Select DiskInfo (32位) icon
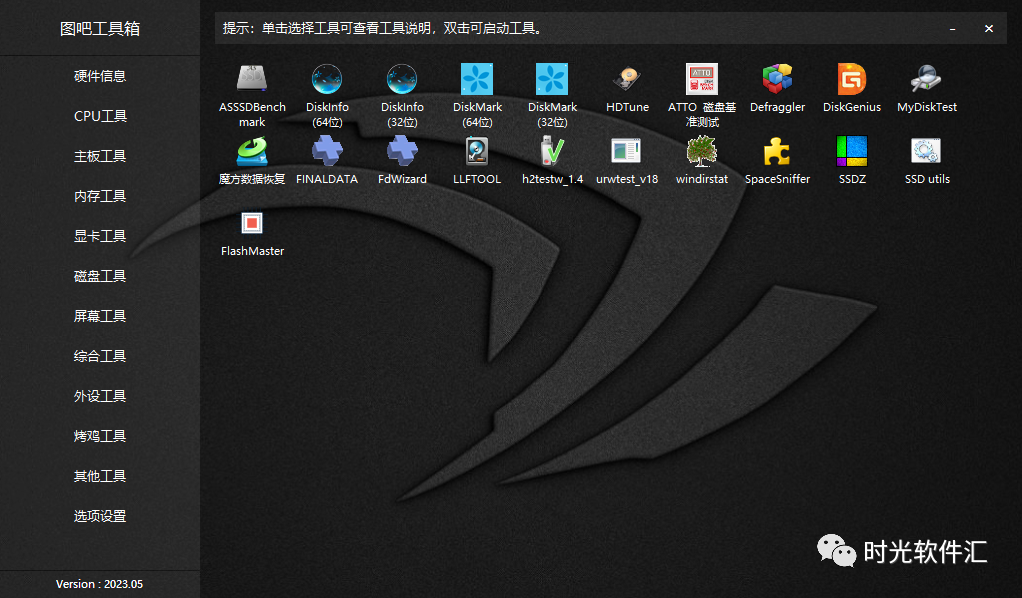 click(402, 79)
